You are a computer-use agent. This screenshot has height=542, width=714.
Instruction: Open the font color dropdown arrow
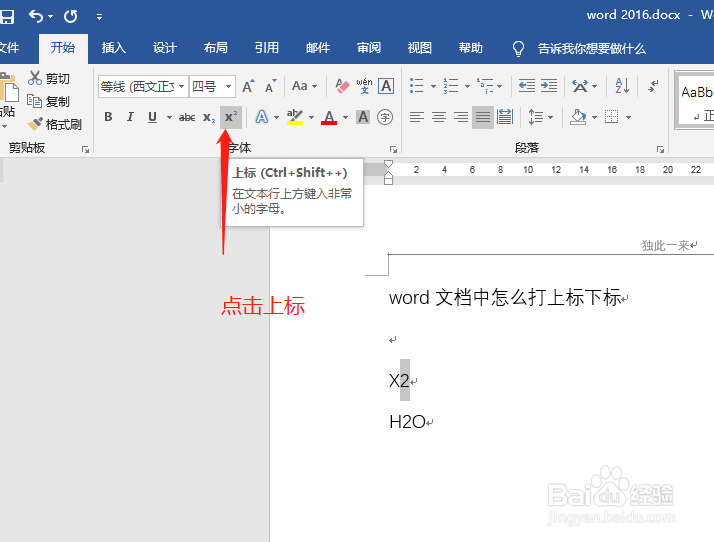pos(346,118)
